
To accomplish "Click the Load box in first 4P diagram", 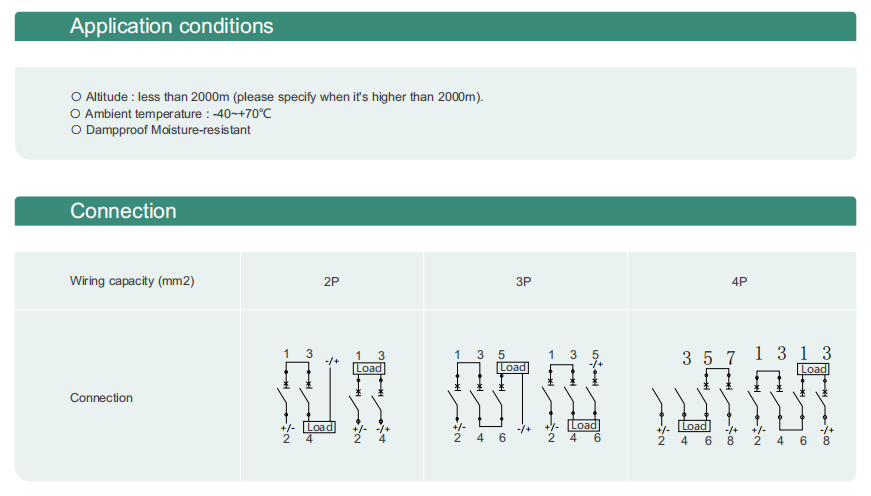I will (694, 426).
